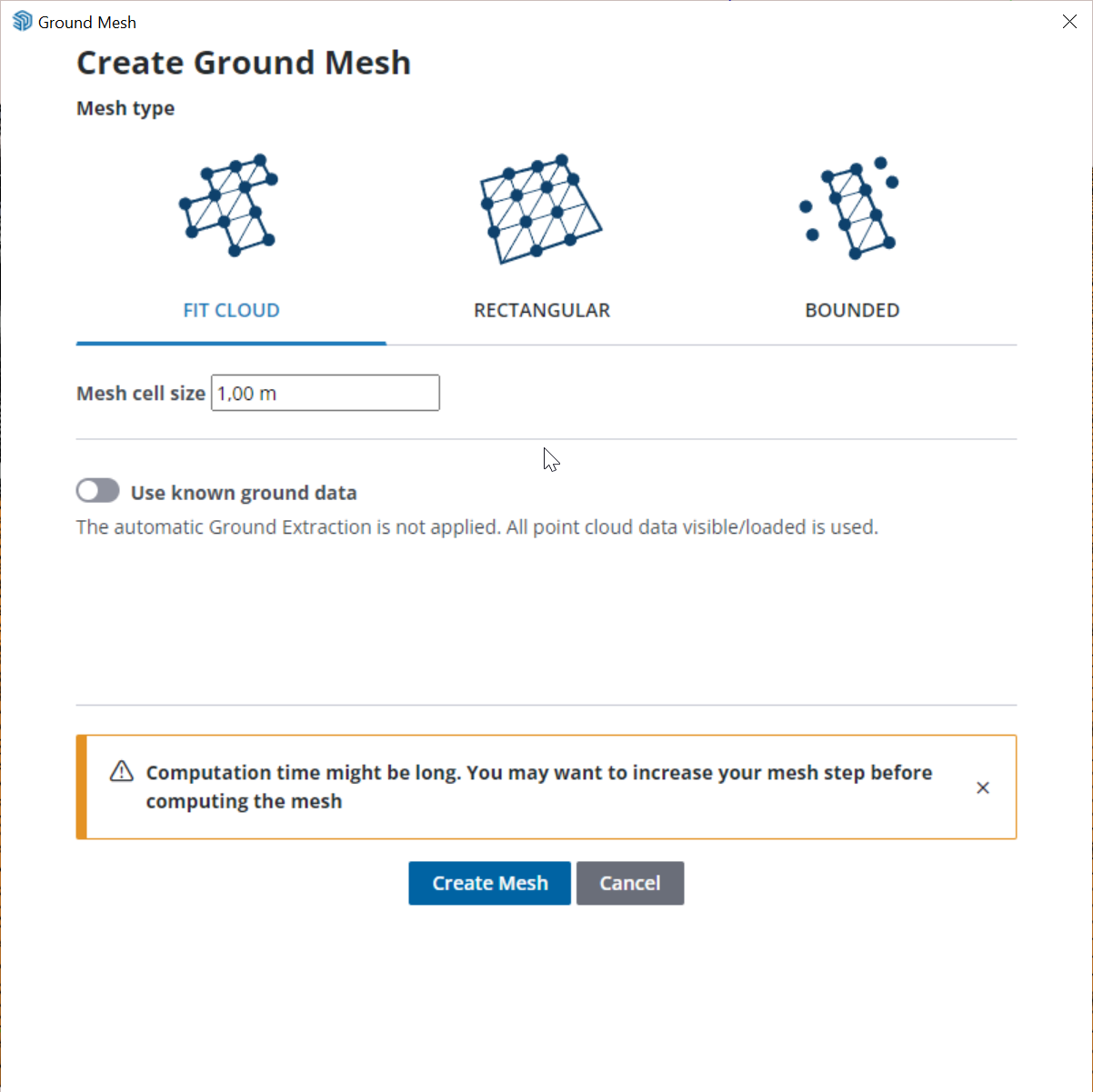Switch to the FIT CLOUD tab label
This screenshot has width=1093, height=1092.
[x=231, y=310]
